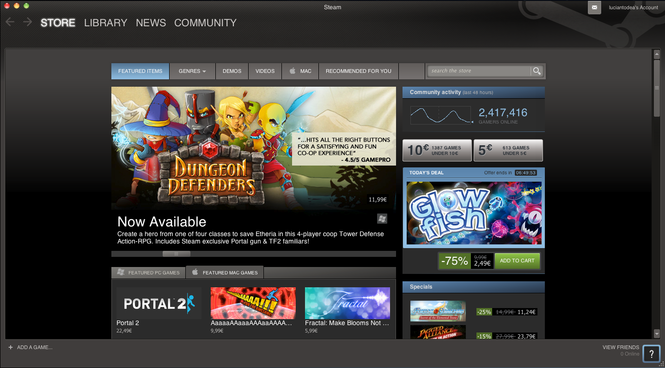Viewport: 665px width, 368px height.
Task: Switch to LIBRARY
Action: [x=106, y=23]
